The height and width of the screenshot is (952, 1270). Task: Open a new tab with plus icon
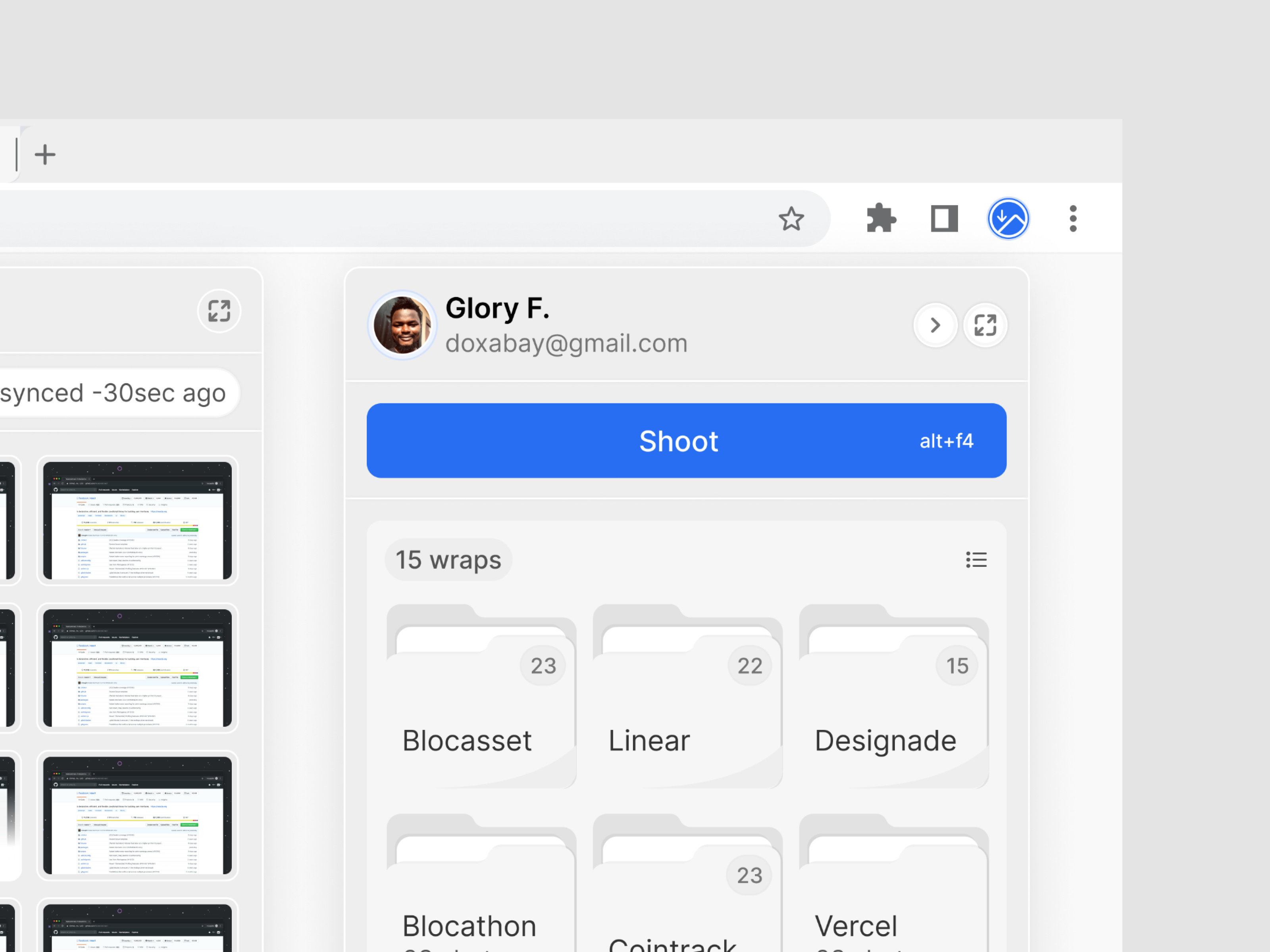click(45, 154)
